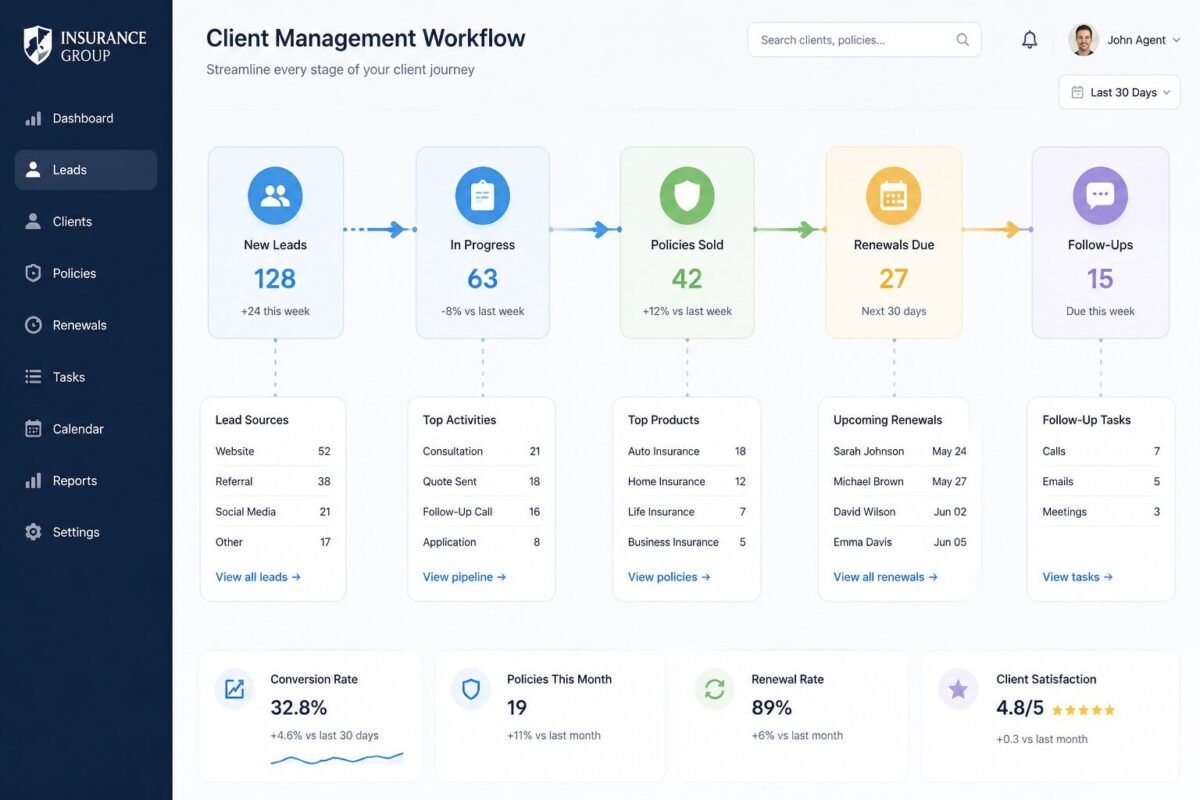Select Settings from the sidebar
The width and height of the screenshot is (1200, 800).
(76, 532)
